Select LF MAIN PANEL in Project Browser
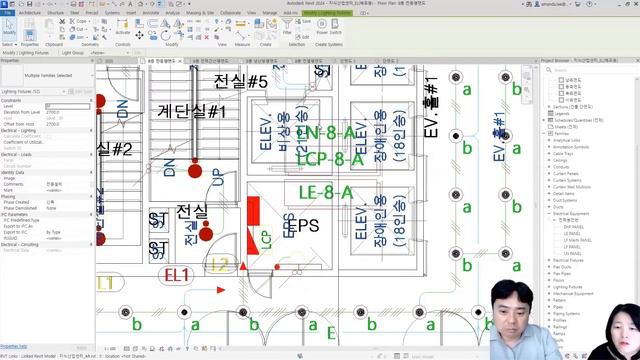 click(x=578, y=240)
